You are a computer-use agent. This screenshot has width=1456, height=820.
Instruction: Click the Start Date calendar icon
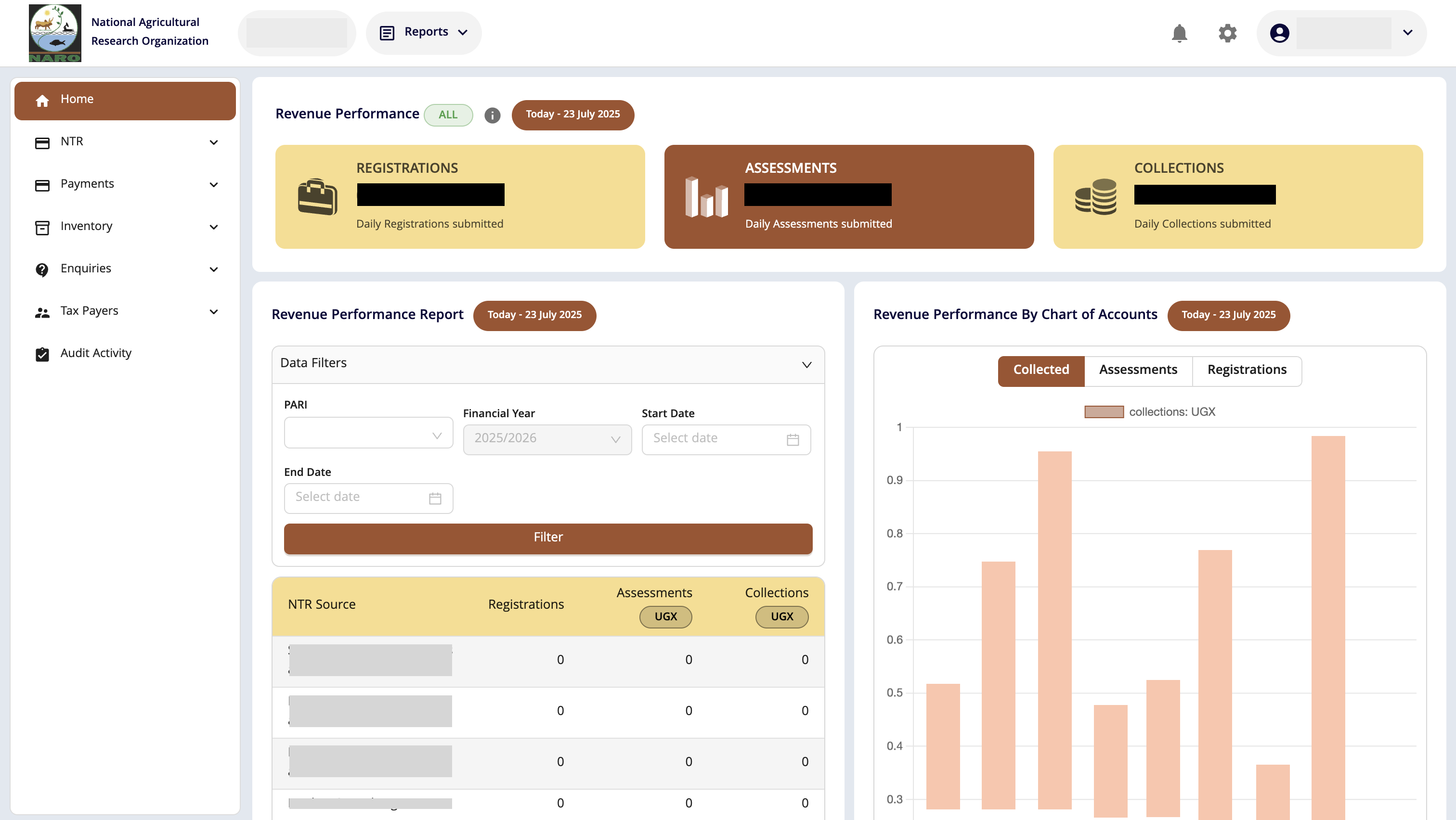tap(793, 439)
